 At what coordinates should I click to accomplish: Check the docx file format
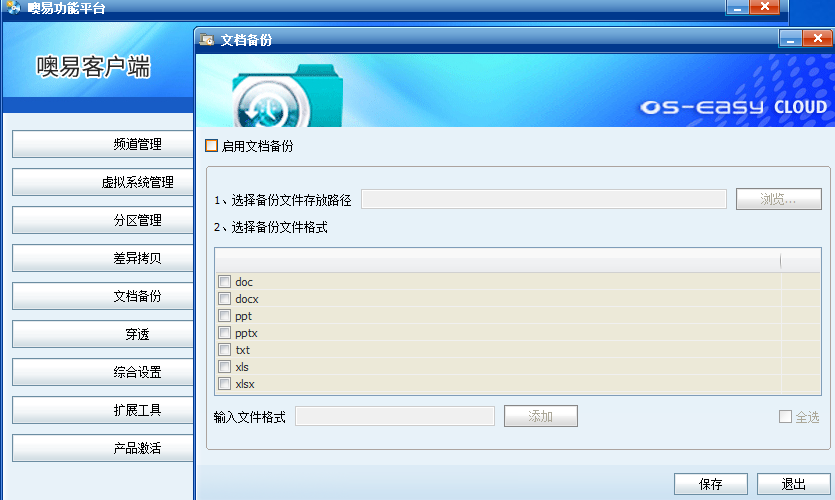tap(225, 299)
